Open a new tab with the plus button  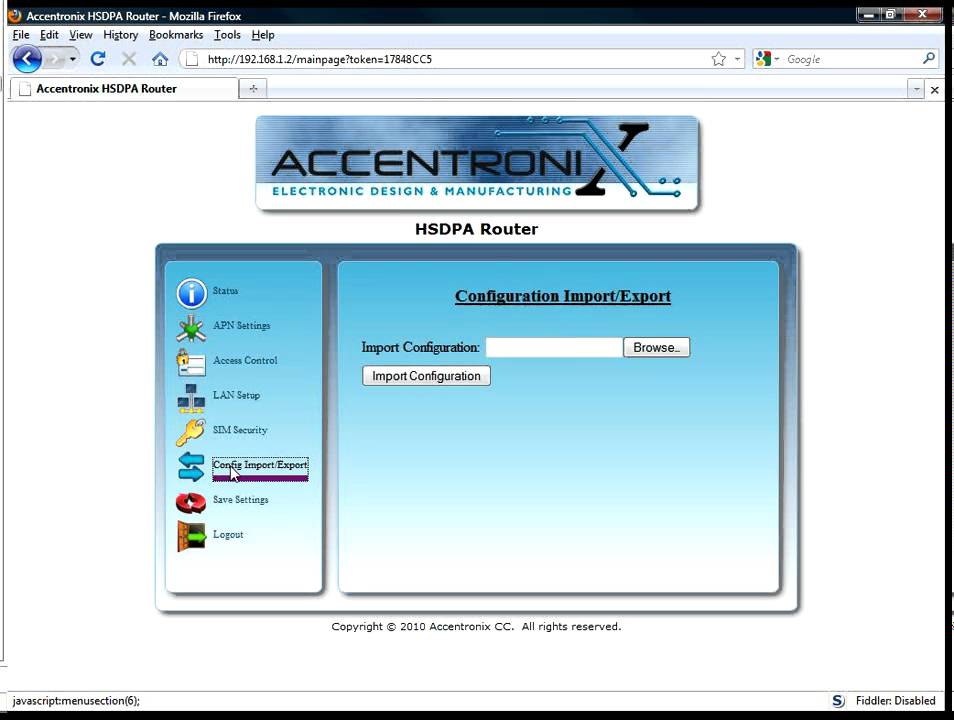[253, 89]
